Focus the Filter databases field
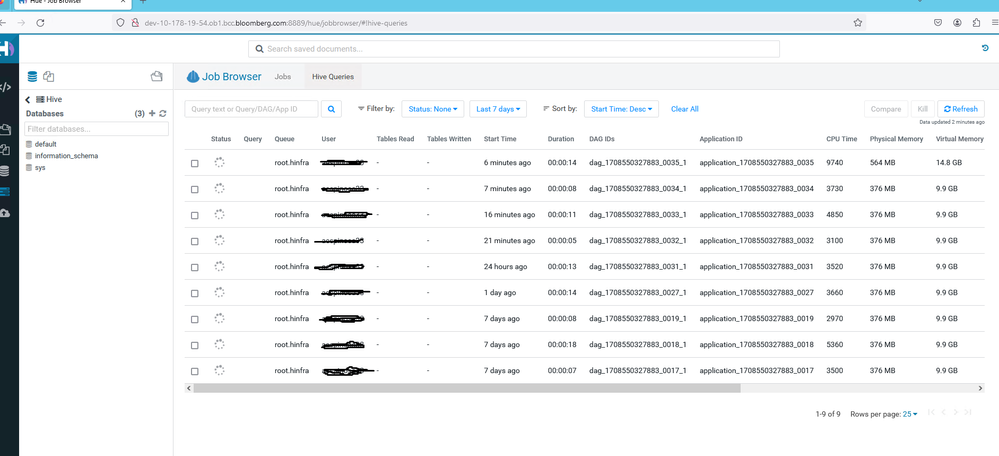Screen dimensions: 999x456 96,129
